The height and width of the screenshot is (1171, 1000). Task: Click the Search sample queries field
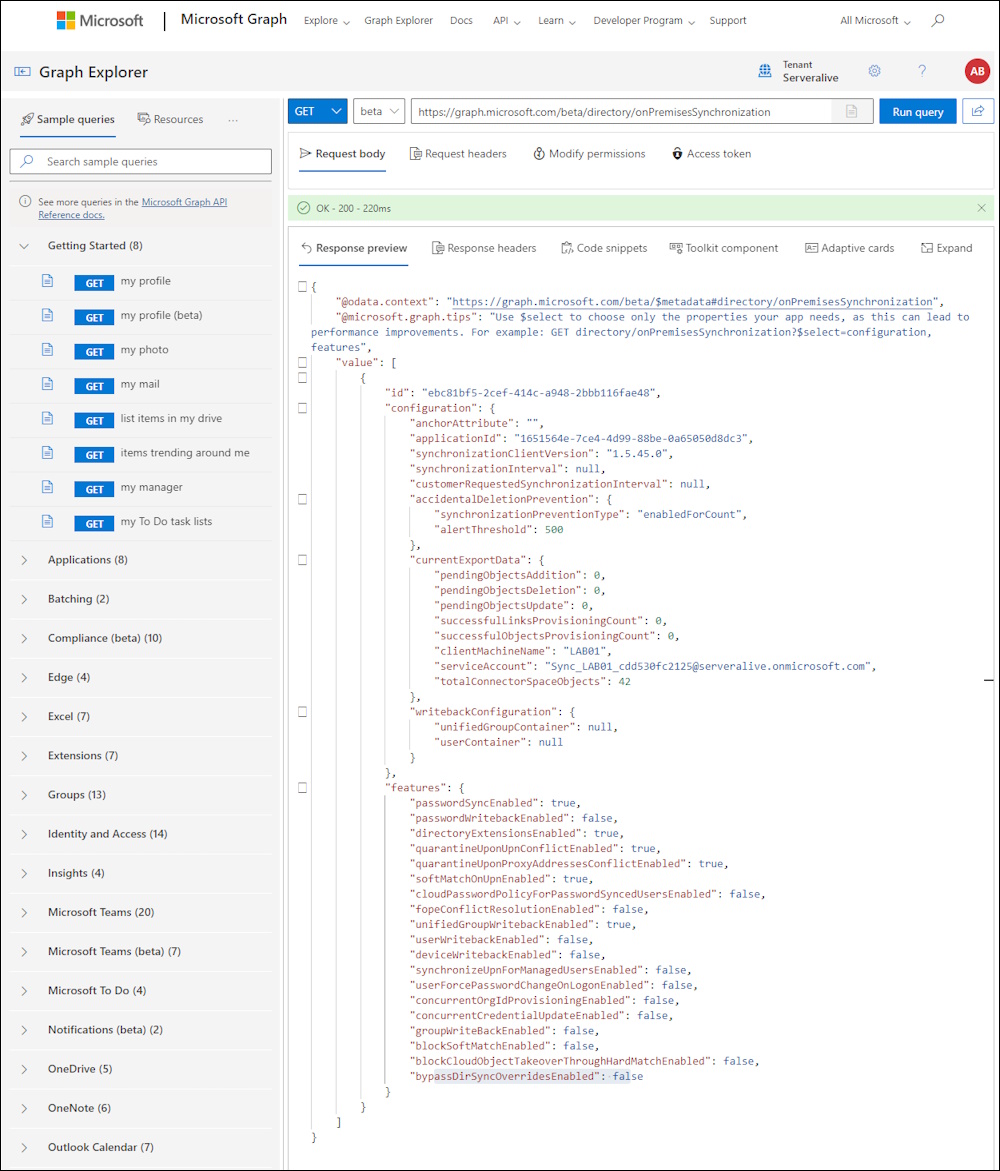click(x=140, y=161)
